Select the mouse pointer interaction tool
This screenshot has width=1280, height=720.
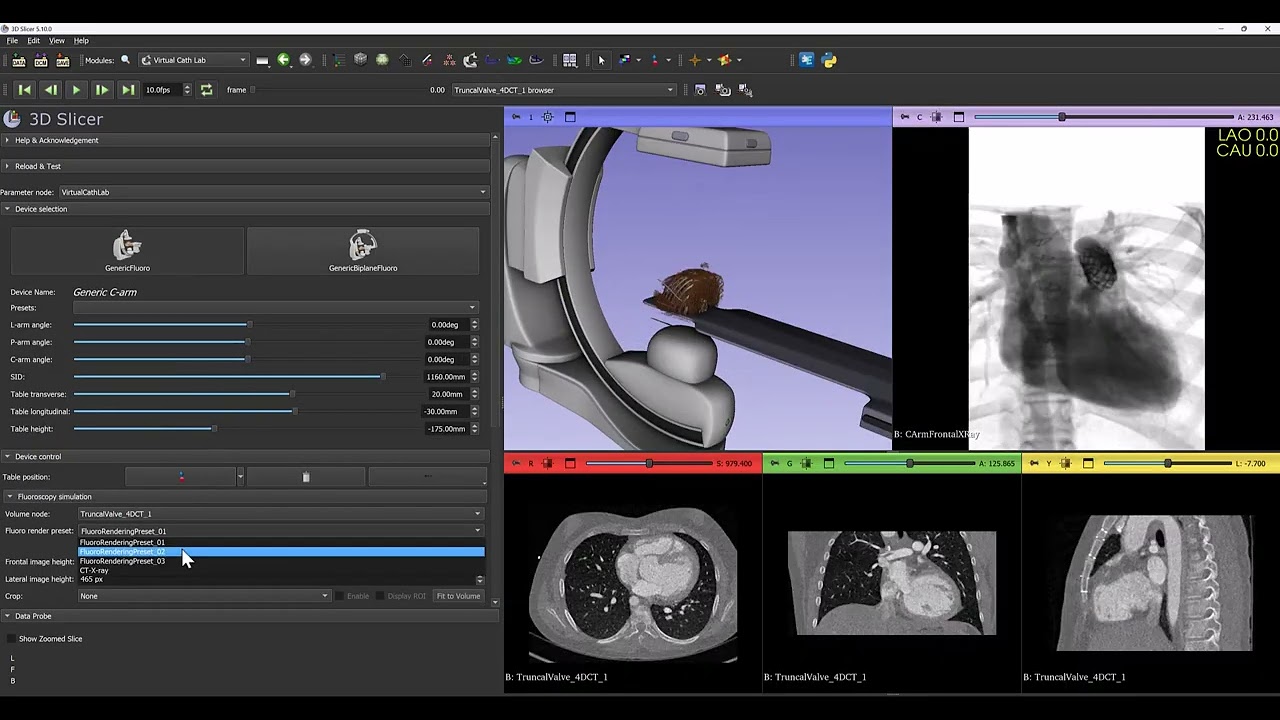pos(601,60)
